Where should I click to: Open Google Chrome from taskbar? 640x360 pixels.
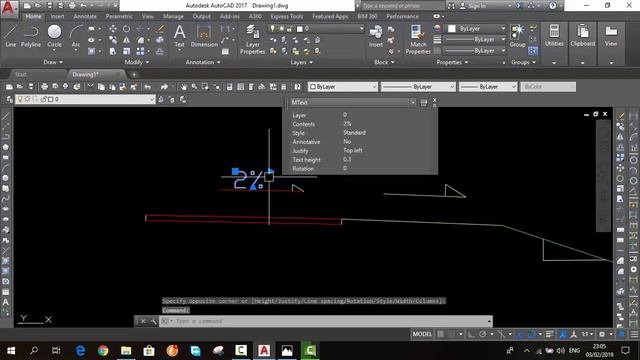click(103, 350)
